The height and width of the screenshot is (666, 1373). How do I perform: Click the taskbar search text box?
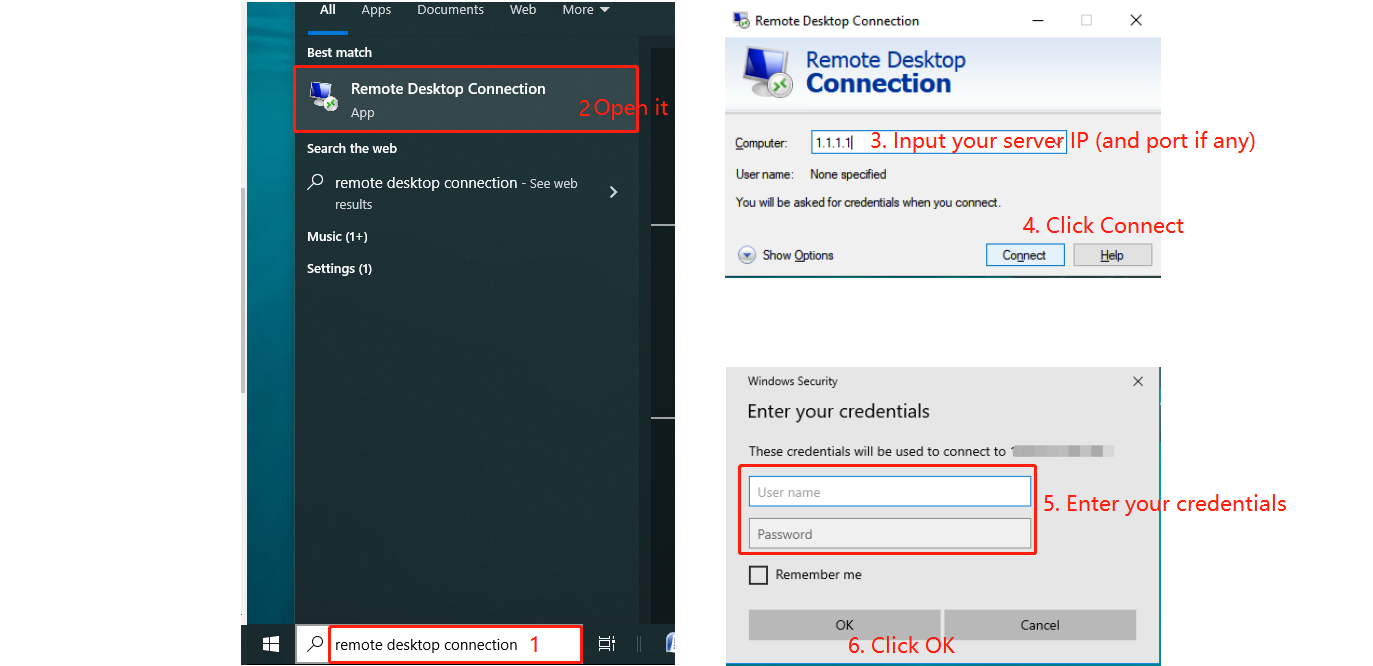455,645
